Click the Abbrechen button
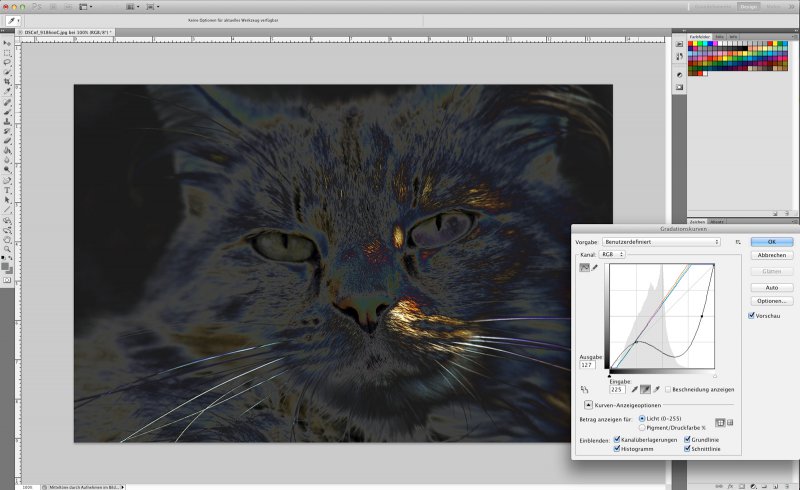The height and width of the screenshot is (490, 800). [x=772, y=255]
